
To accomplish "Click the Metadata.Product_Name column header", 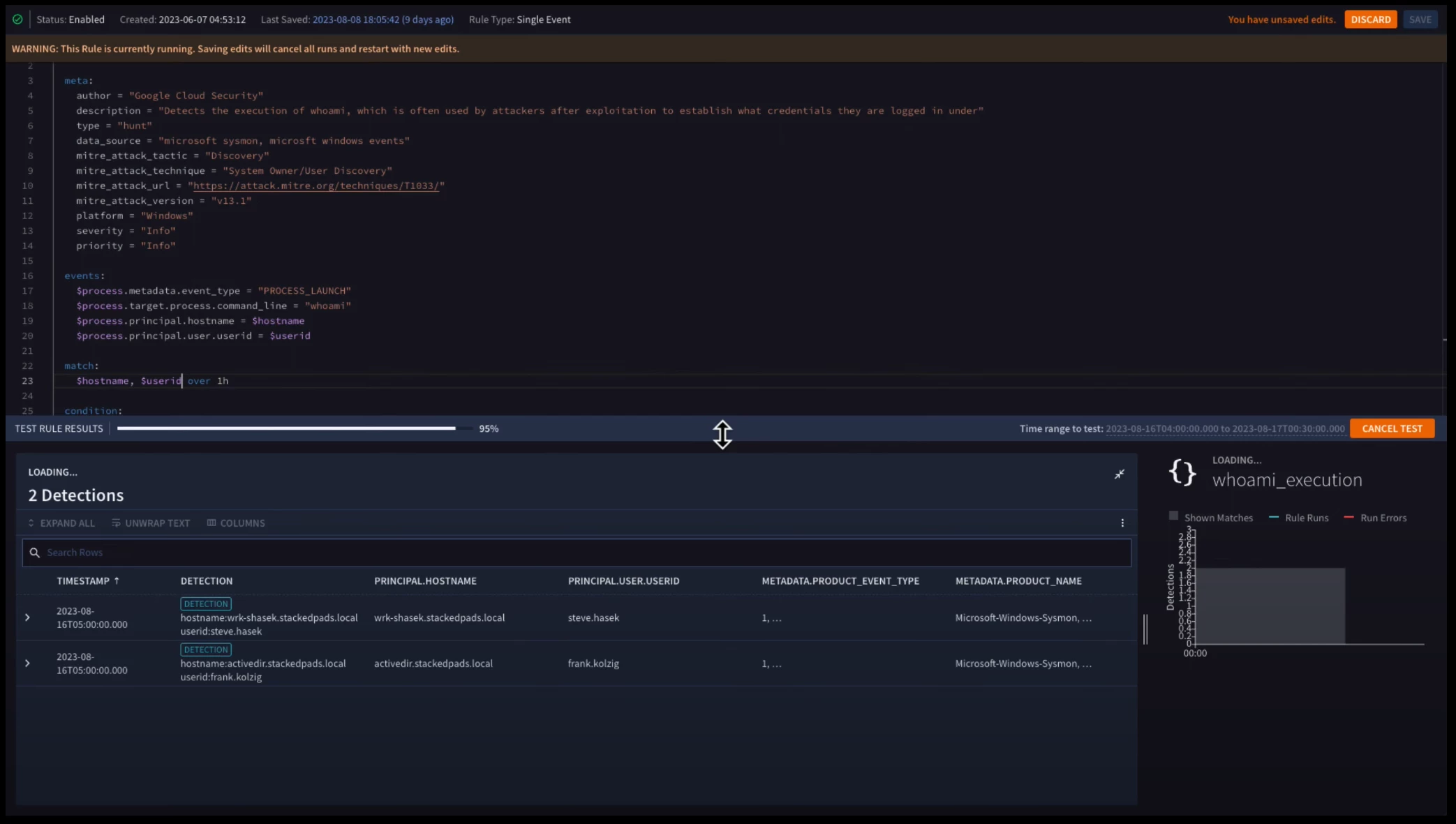I will 1018,581.
